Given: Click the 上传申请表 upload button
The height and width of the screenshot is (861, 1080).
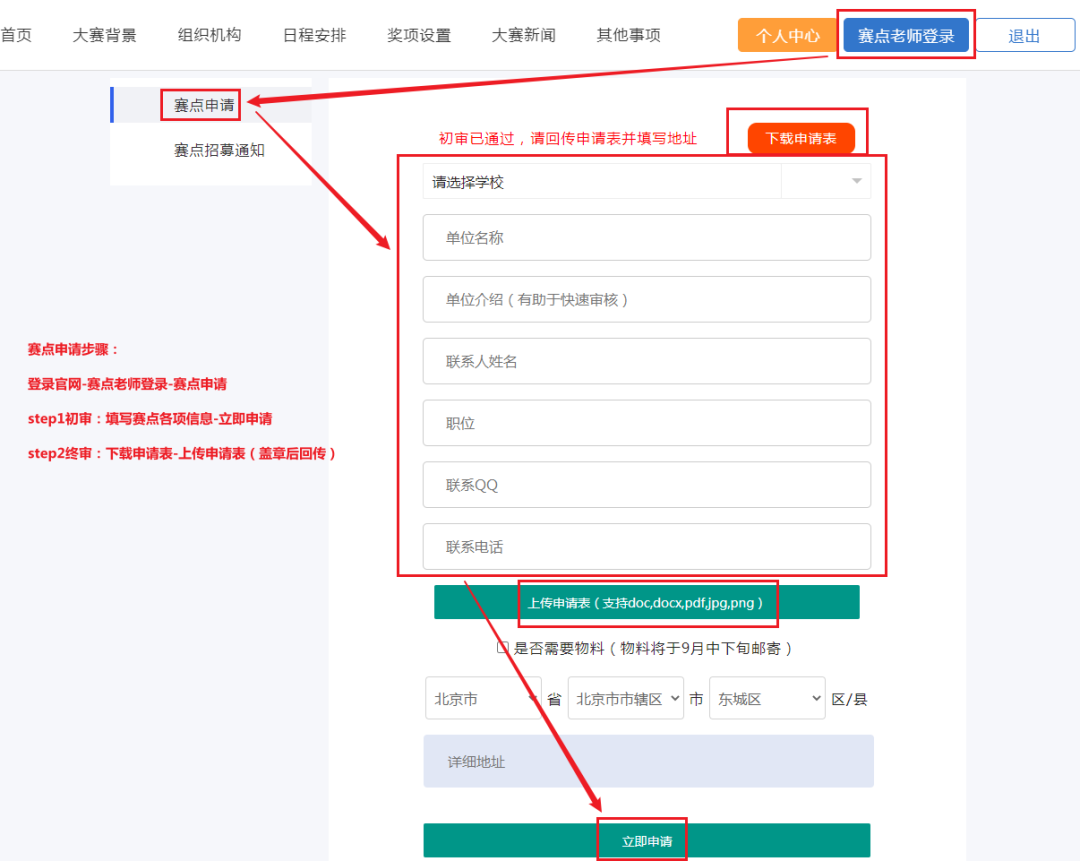Looking at the screenshot, I should pyautogui.click(x=646, y=602).
